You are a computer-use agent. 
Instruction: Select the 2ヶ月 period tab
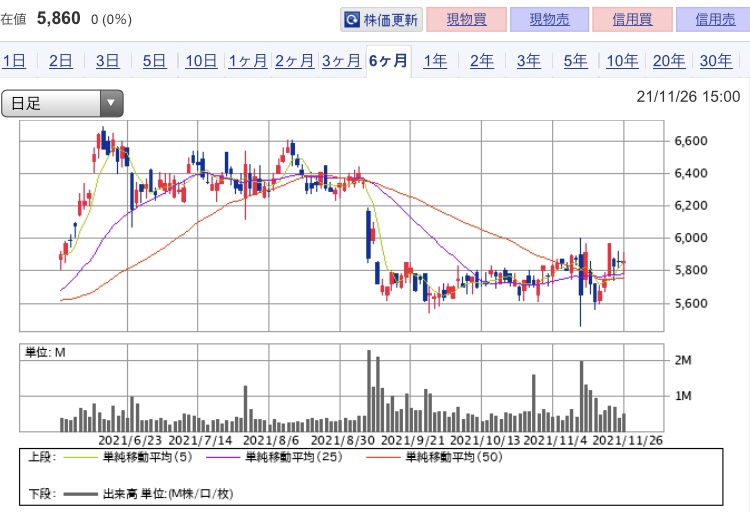[294, 61]
